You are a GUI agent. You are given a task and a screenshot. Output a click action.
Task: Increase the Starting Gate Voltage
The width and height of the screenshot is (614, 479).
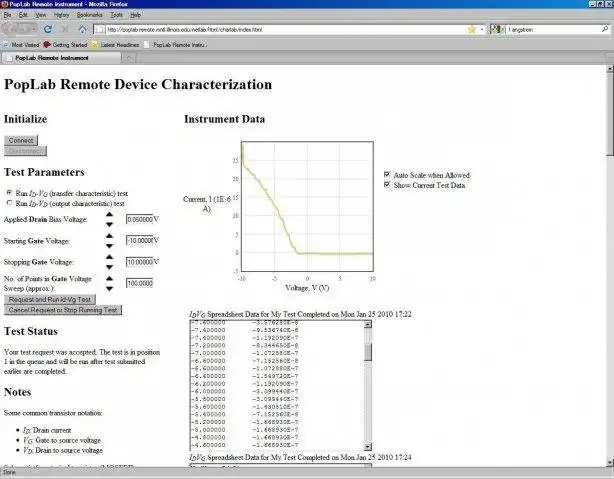(x=110, y=236)
